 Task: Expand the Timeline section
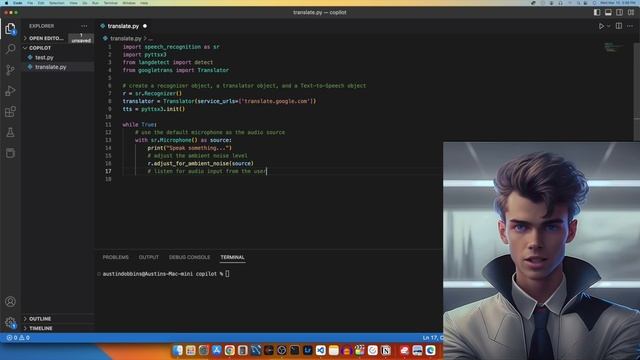click(40, 328)
